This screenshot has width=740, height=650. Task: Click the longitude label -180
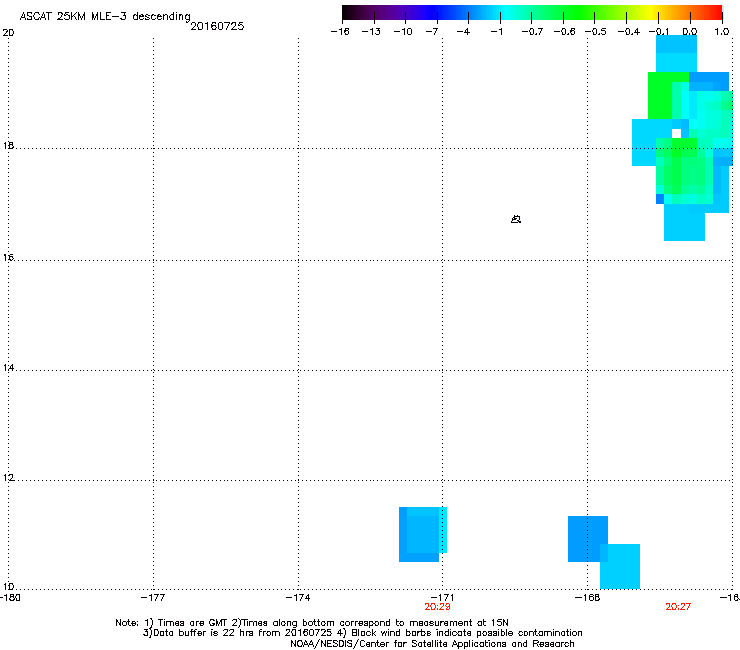(10, 598)
